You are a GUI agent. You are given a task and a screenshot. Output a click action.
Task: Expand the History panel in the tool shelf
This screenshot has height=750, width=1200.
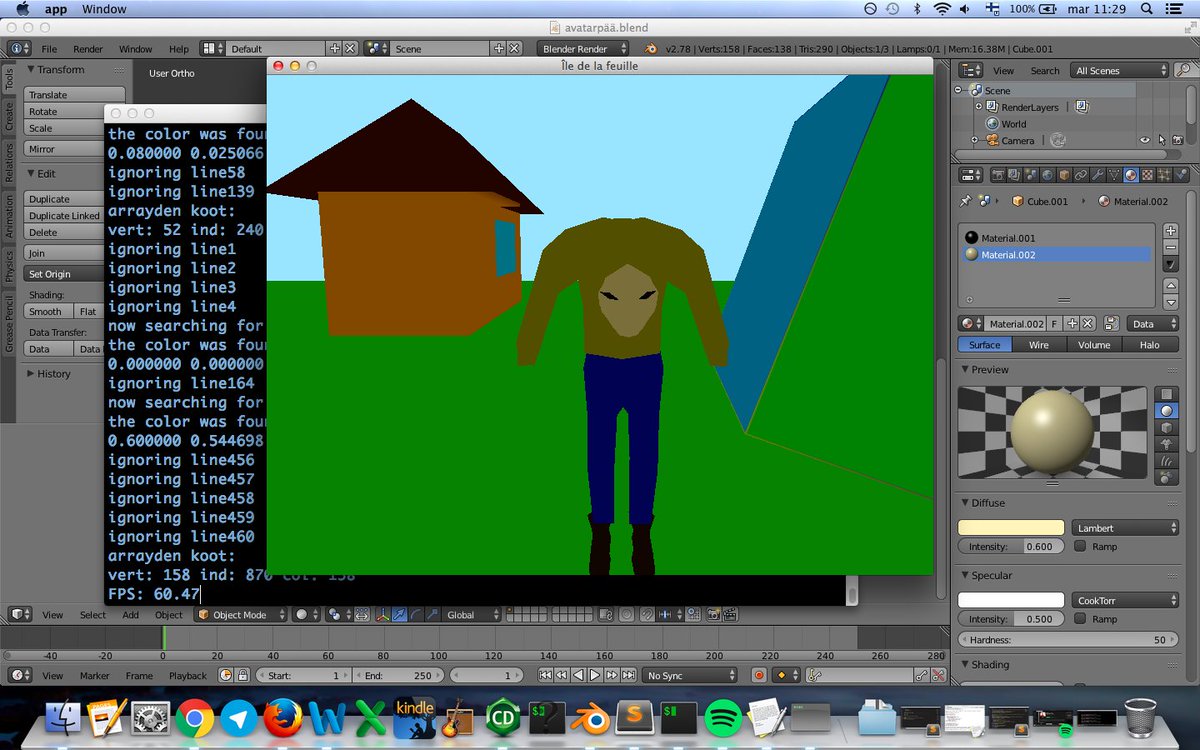coord(31,373)
